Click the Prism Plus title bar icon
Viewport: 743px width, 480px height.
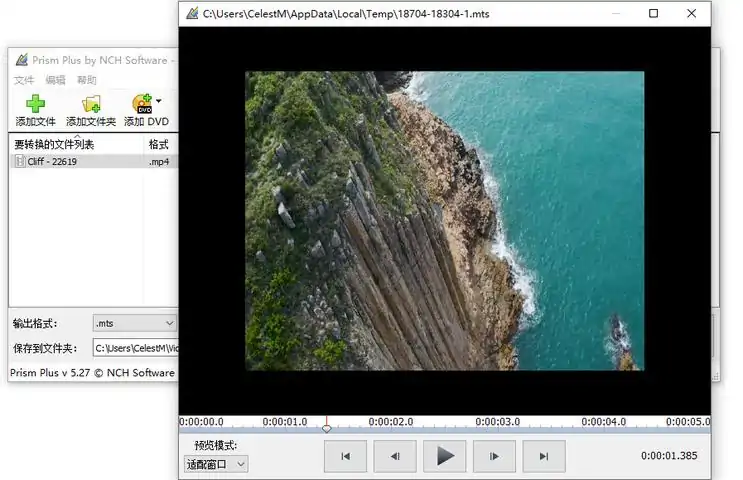click(x=22, y=60)
